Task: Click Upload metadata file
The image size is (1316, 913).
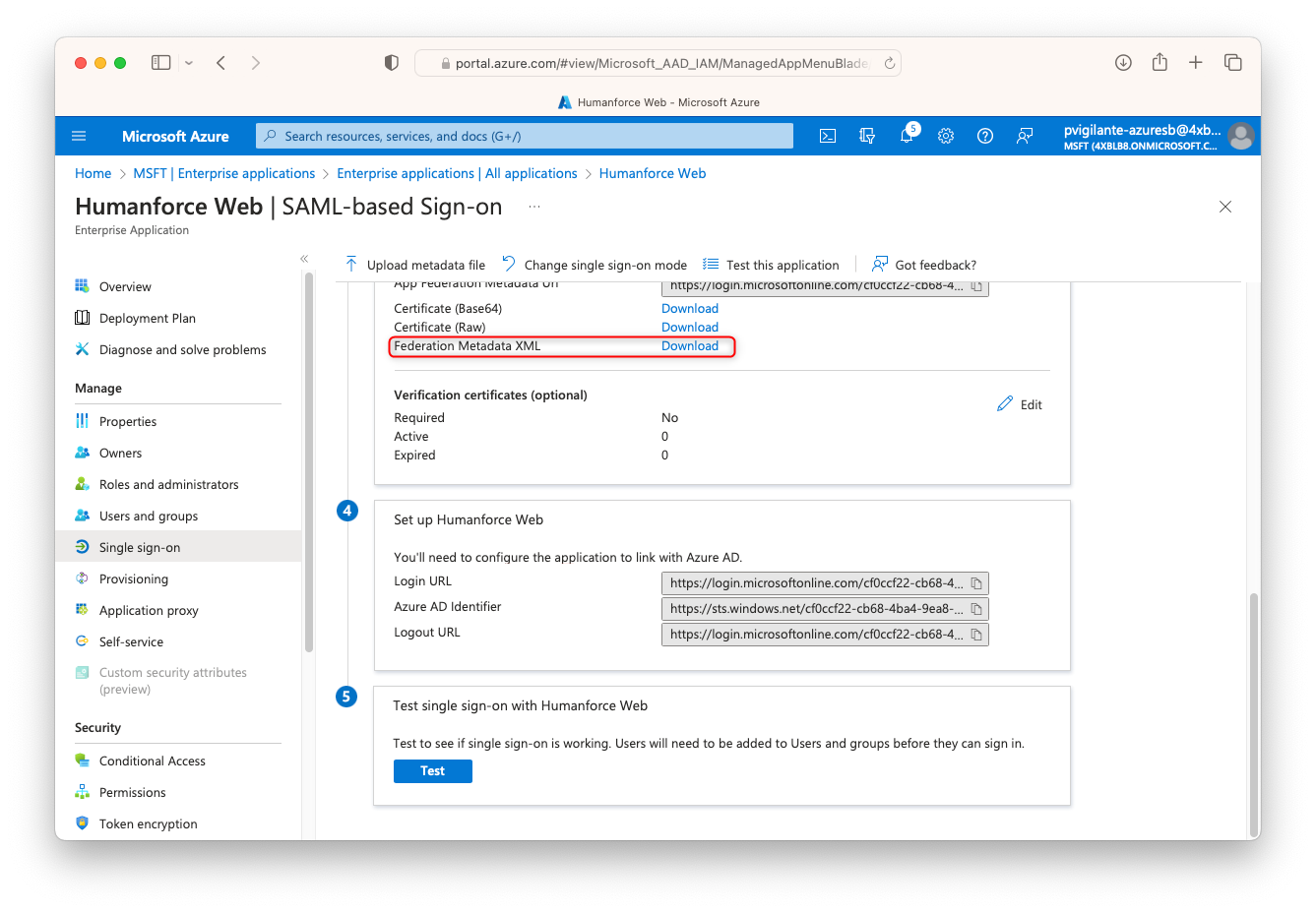Action: coord(414,265)
